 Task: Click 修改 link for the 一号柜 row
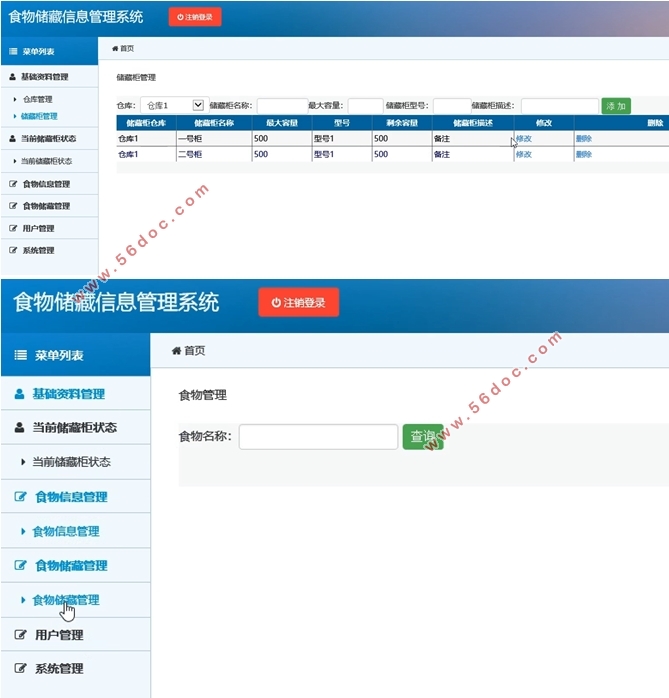(524, 139)
